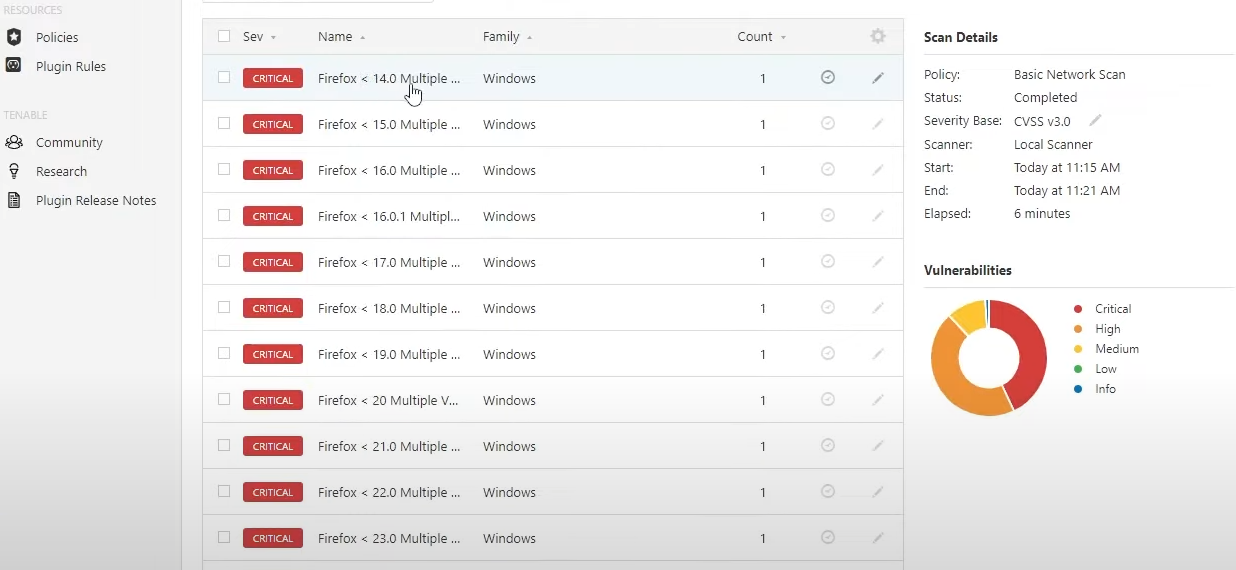Check the Firefox < 16.0 row checkbox
Screen dimensions: 1236x570
[x=224, y=169]
